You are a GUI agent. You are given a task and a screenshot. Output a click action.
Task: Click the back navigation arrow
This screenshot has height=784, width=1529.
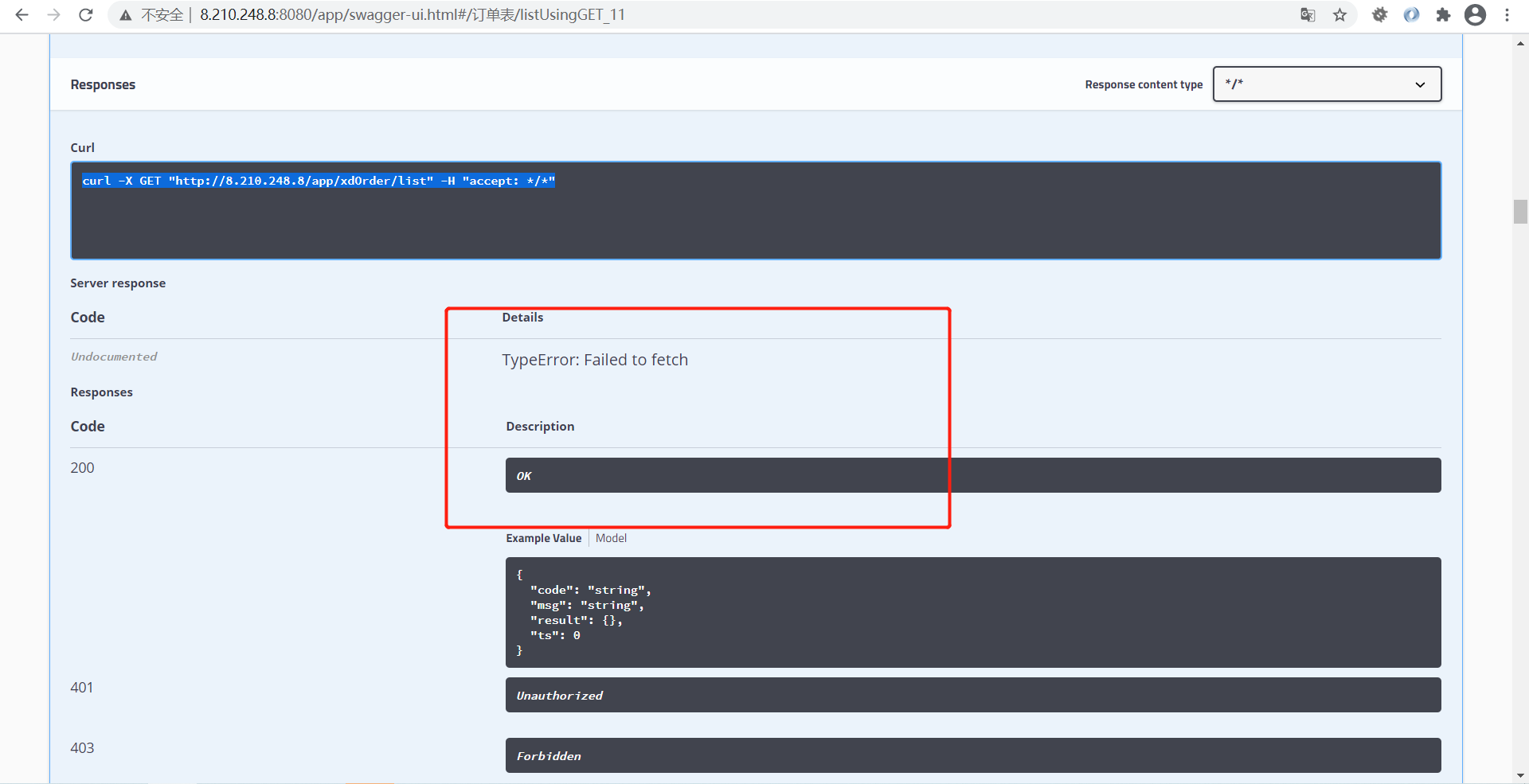(22, 14)
